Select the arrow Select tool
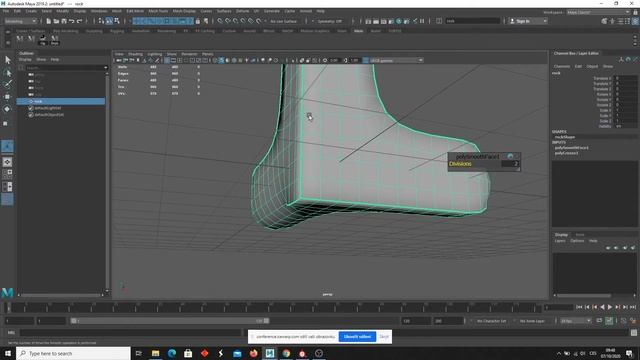 click(7, 60)
